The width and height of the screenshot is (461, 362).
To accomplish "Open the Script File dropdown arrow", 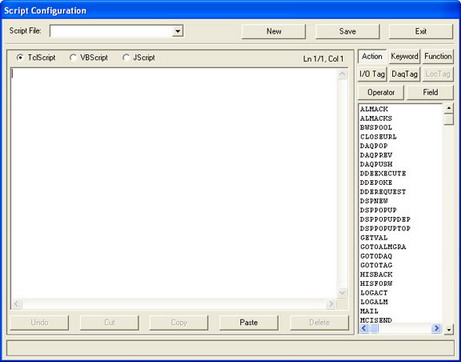I will pyautogui.click(x=178, y=31).
